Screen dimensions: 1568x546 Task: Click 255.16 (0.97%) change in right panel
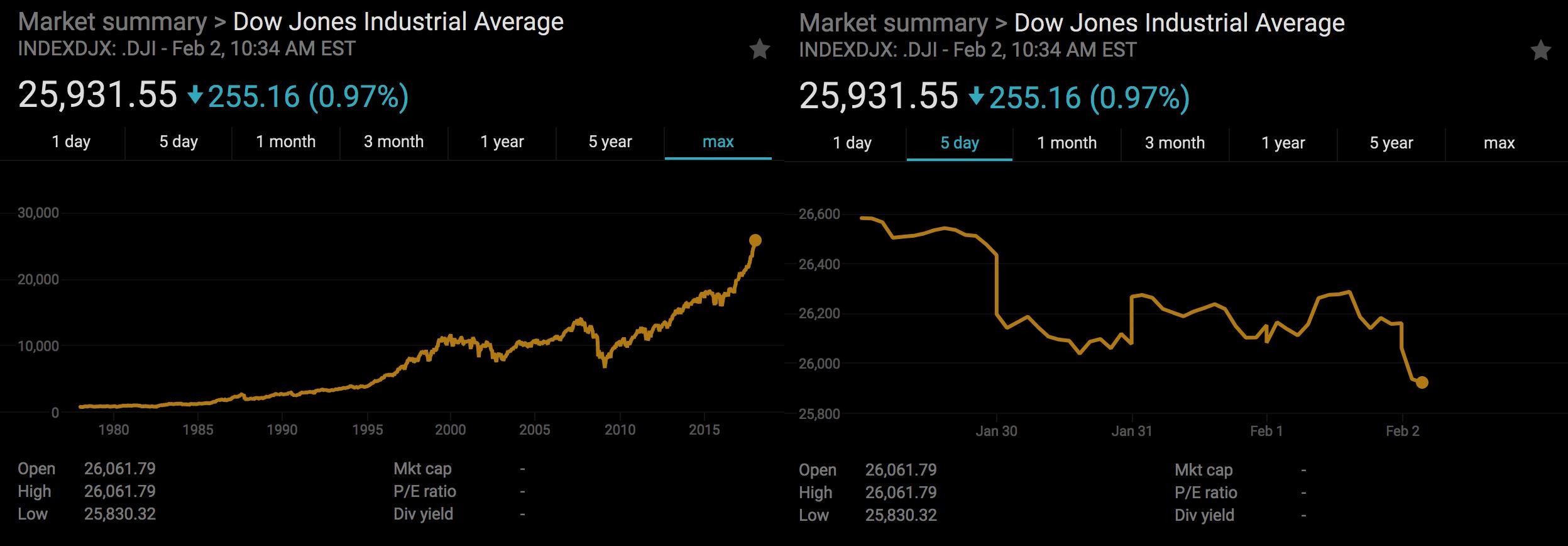[1090, 98]
